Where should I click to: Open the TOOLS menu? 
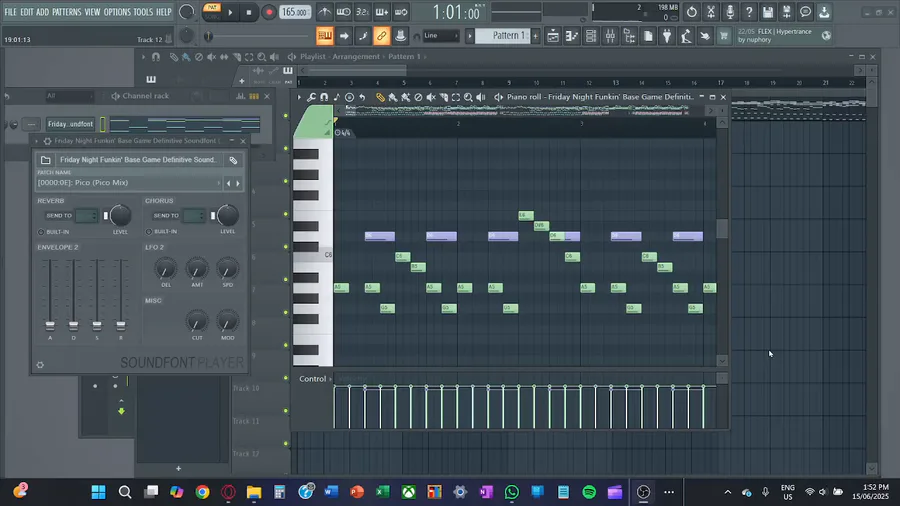pyautogui.click(x=143, y=12)
